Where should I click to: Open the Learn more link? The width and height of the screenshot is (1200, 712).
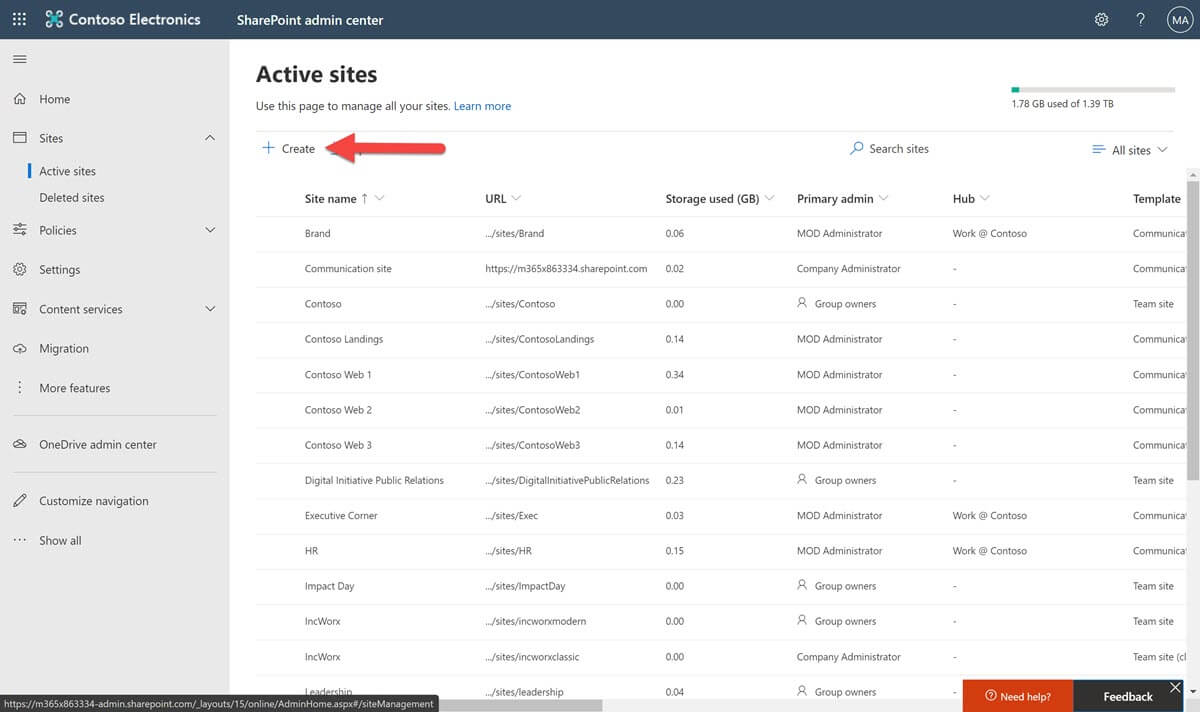pos(482,106)
